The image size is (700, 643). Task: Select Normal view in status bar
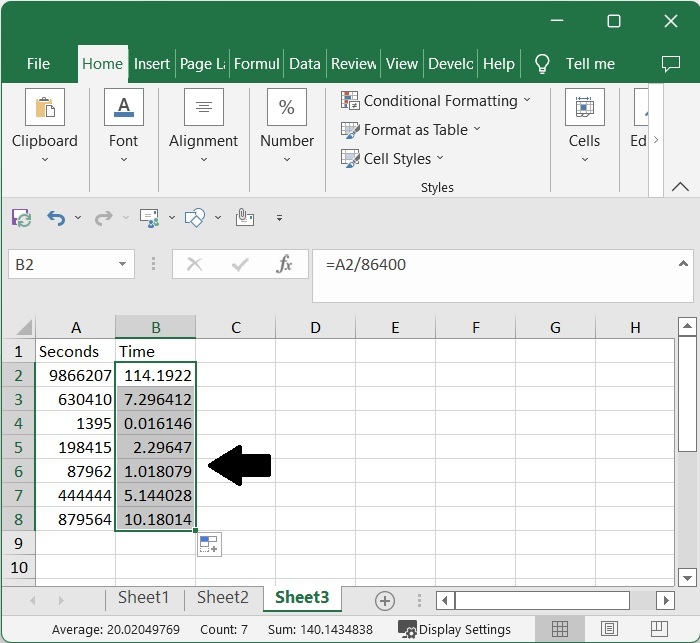coord(560,629)
